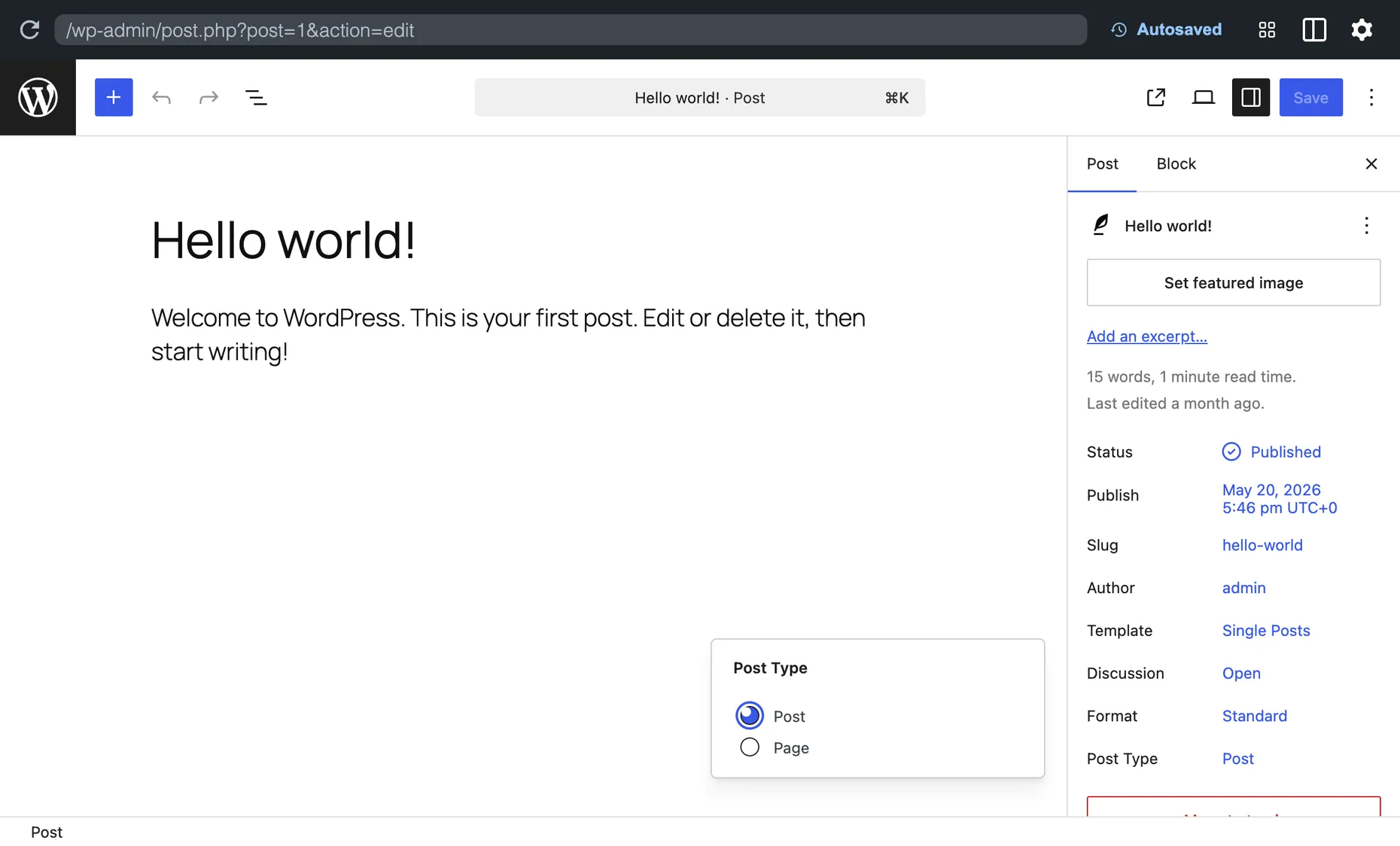The height and width of the screenshot is (846, 1400).
Task: Click the Post Type popover heading
Action: pos(770,668)
